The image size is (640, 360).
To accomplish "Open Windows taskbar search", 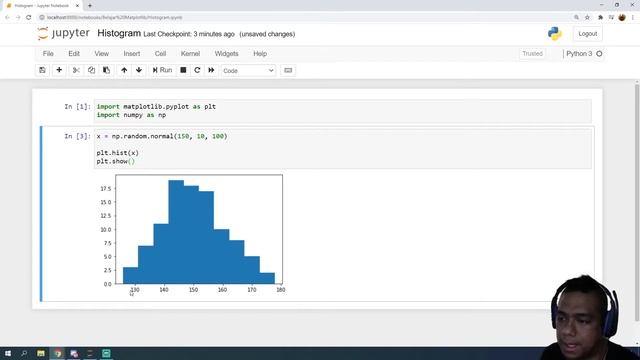I will tap(24, 353).
